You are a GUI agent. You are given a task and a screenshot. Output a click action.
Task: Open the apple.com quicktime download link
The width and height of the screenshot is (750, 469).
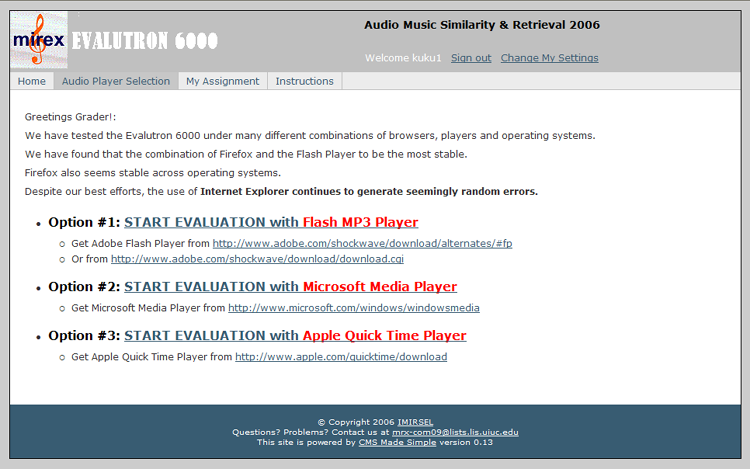coord(341,357)
